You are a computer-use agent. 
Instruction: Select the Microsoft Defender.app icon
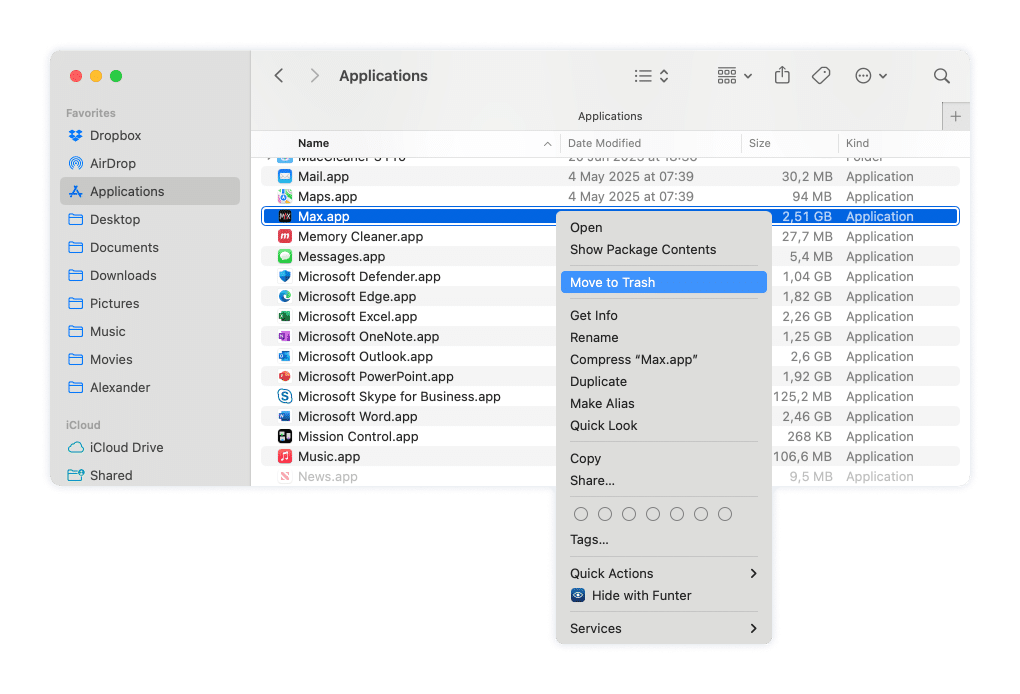click(x=285, y=276)
